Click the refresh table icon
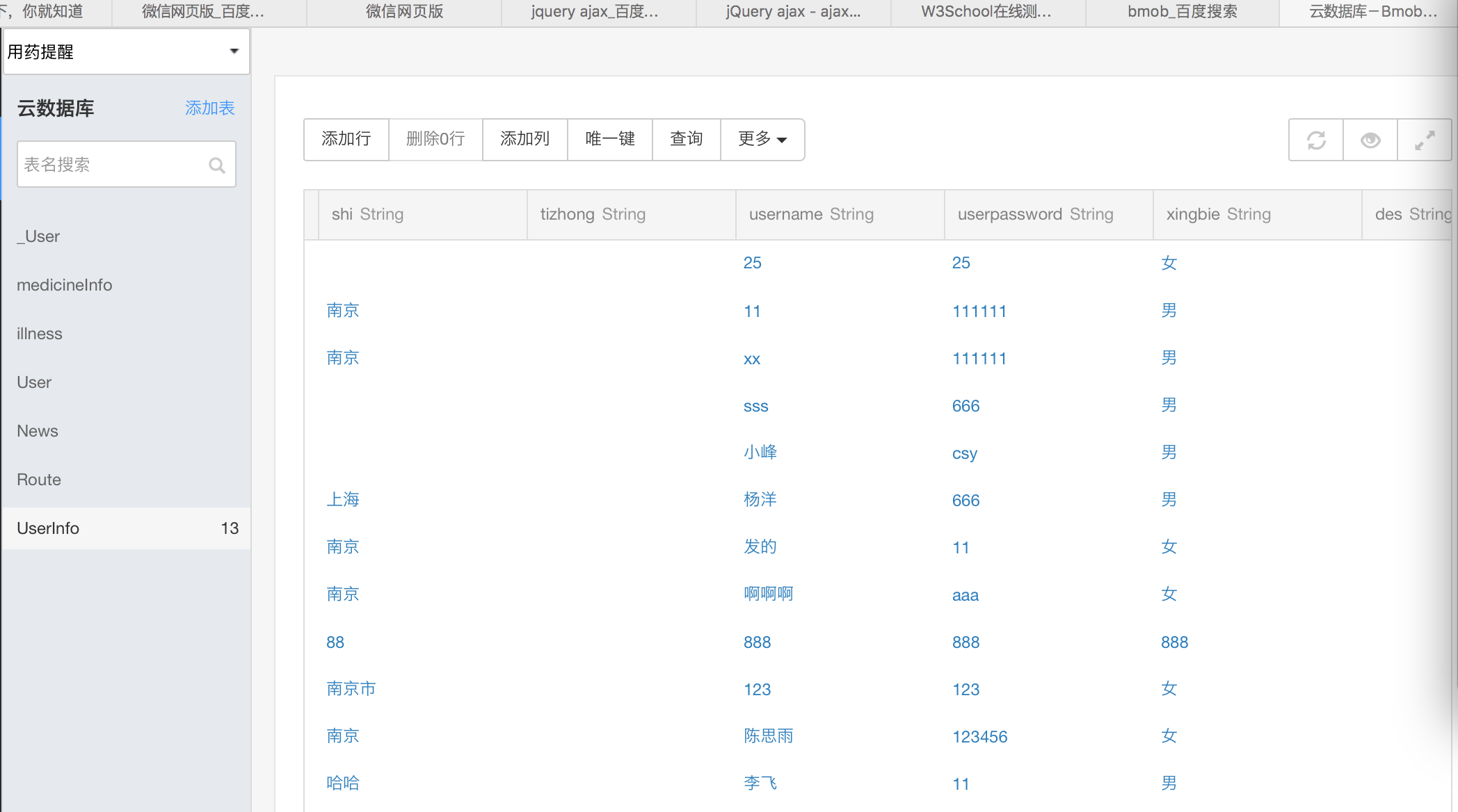 point(1315,140)
